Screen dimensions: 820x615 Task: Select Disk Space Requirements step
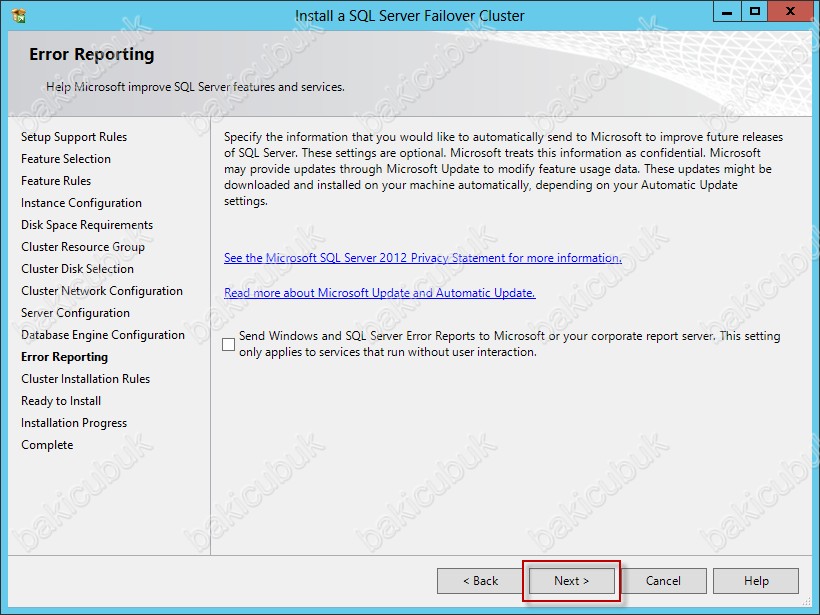[87, 225]
